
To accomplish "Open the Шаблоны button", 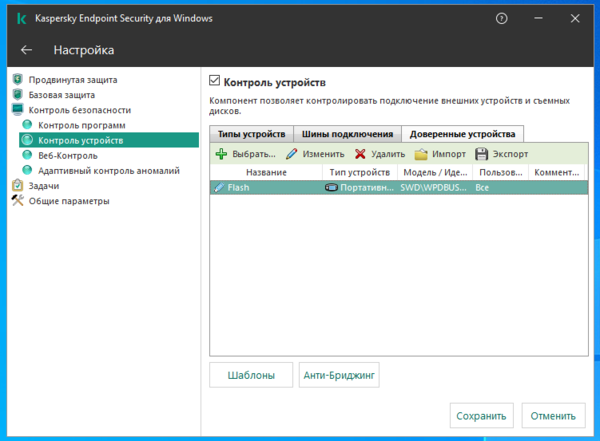I will coord(250,376).
